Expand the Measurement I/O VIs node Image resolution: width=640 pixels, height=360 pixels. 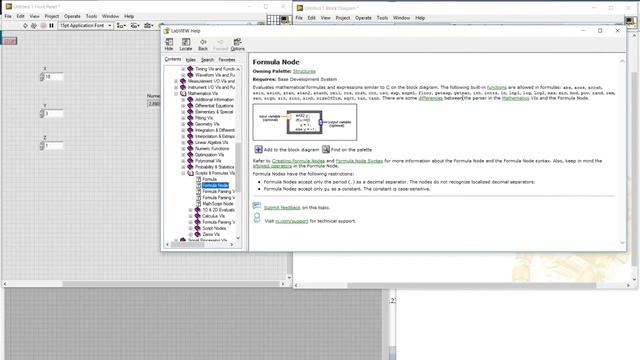(x=176, y=81)
